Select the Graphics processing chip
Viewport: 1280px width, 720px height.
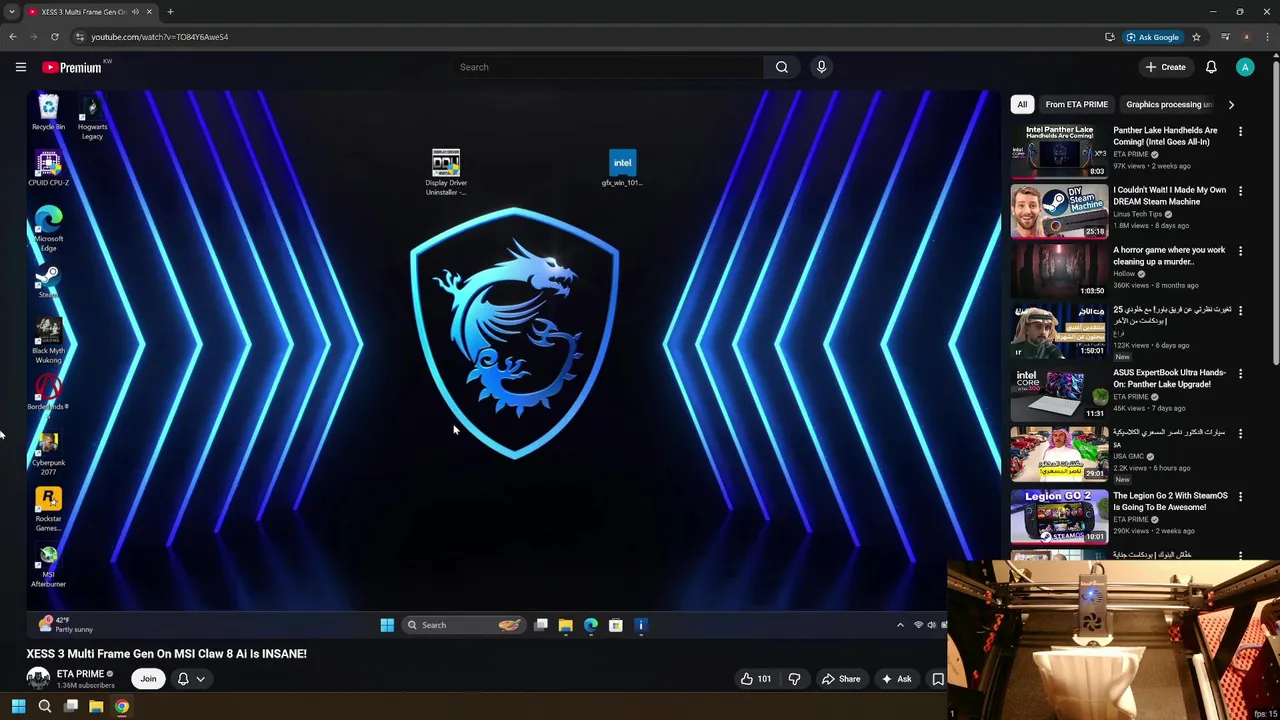click(1168, 104)
